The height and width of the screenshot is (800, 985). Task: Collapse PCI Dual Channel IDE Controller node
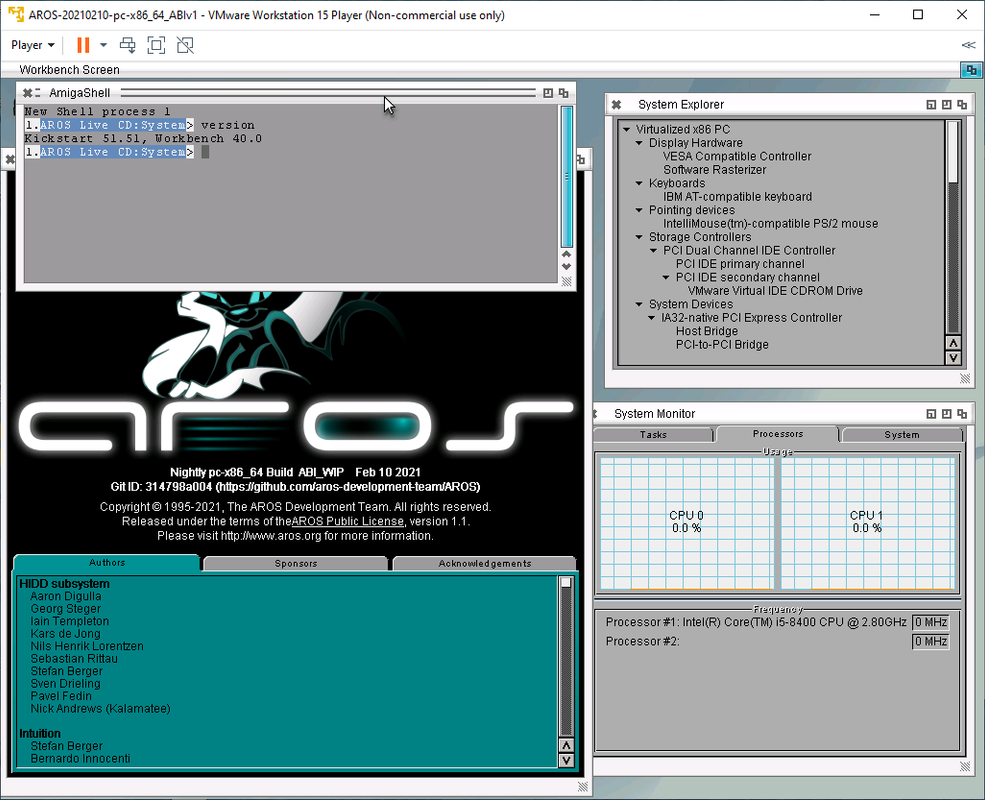pyautogui.click(x=653, y=251)
